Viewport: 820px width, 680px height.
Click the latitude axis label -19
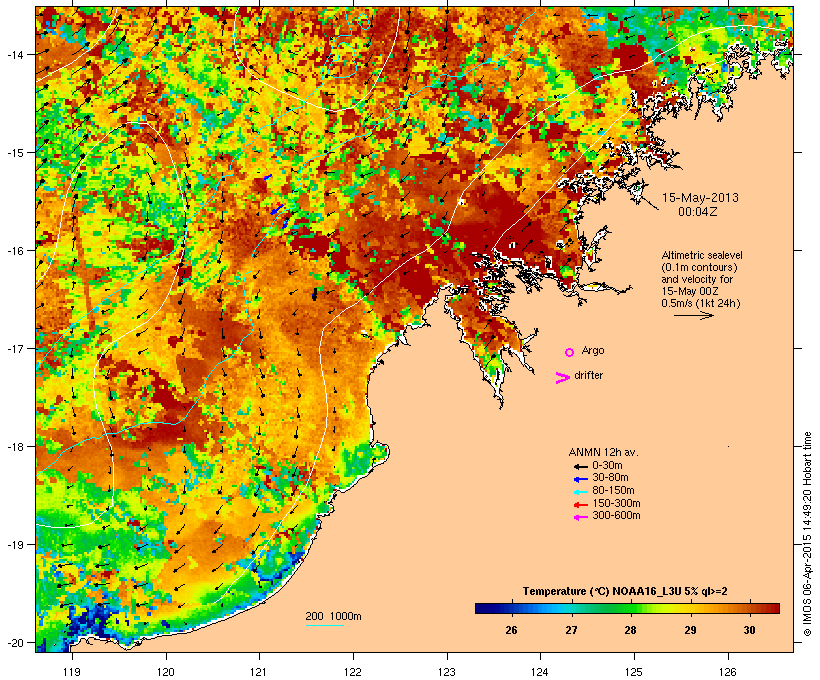[14, 545]
